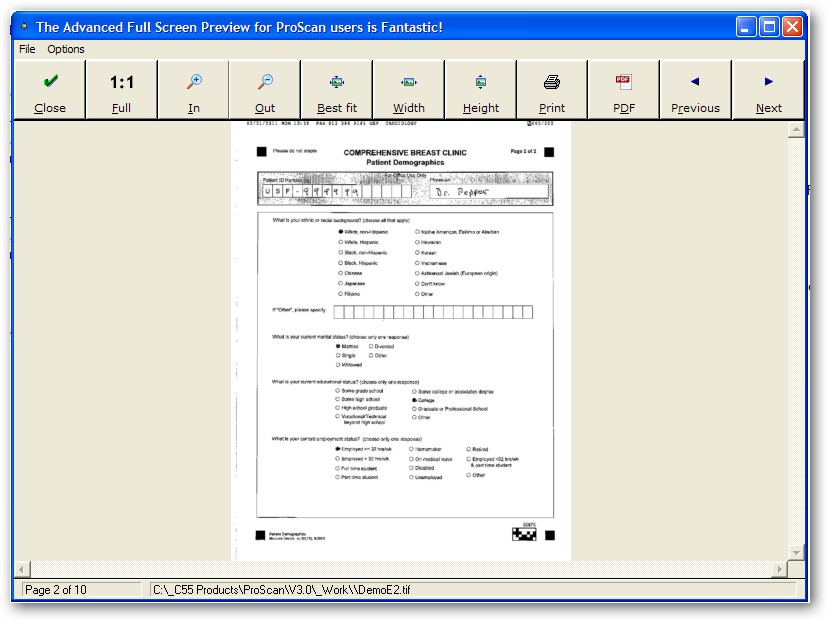Click the vertical scrollbar down arrow

pos(796,552)
